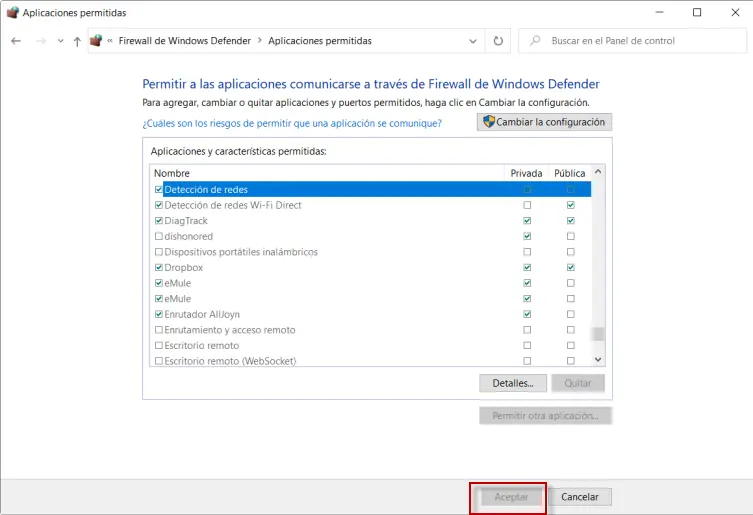Screen dimensions: 753x515
Task: Select the DiagTrack row text
Action: pos(186,221)
